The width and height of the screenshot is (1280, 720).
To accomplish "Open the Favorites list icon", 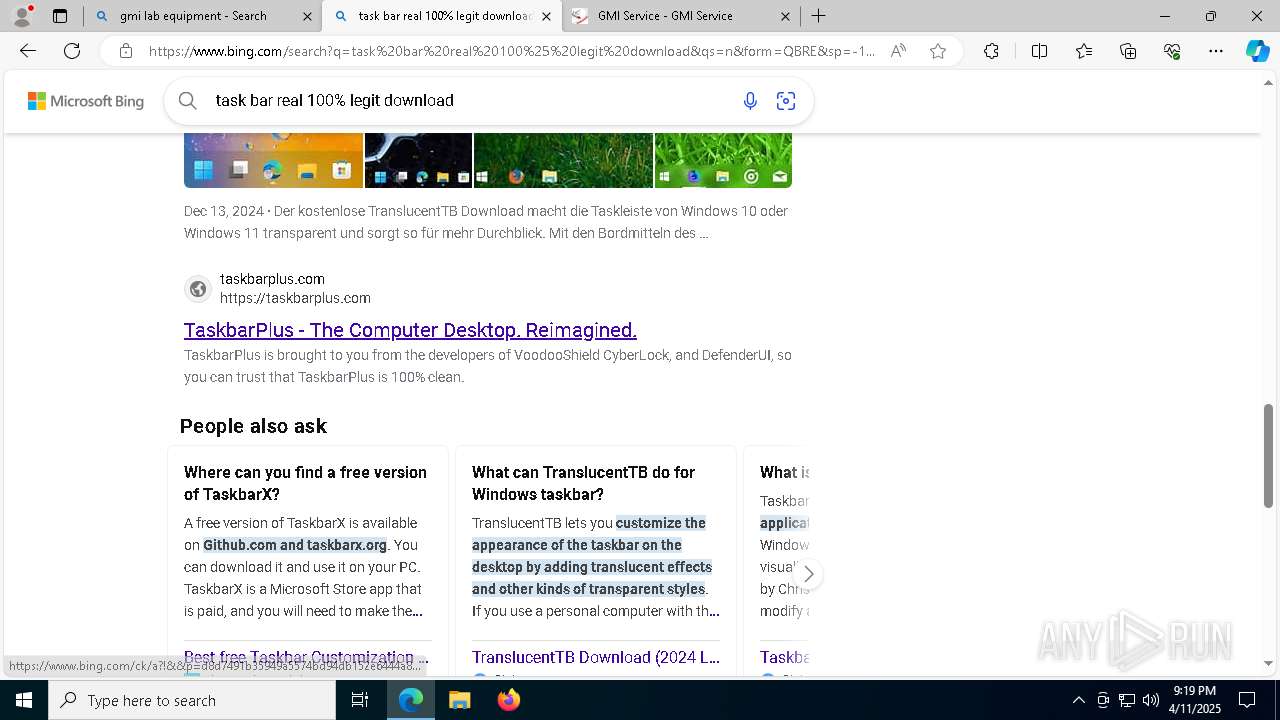I will (x=1084, y=51).
